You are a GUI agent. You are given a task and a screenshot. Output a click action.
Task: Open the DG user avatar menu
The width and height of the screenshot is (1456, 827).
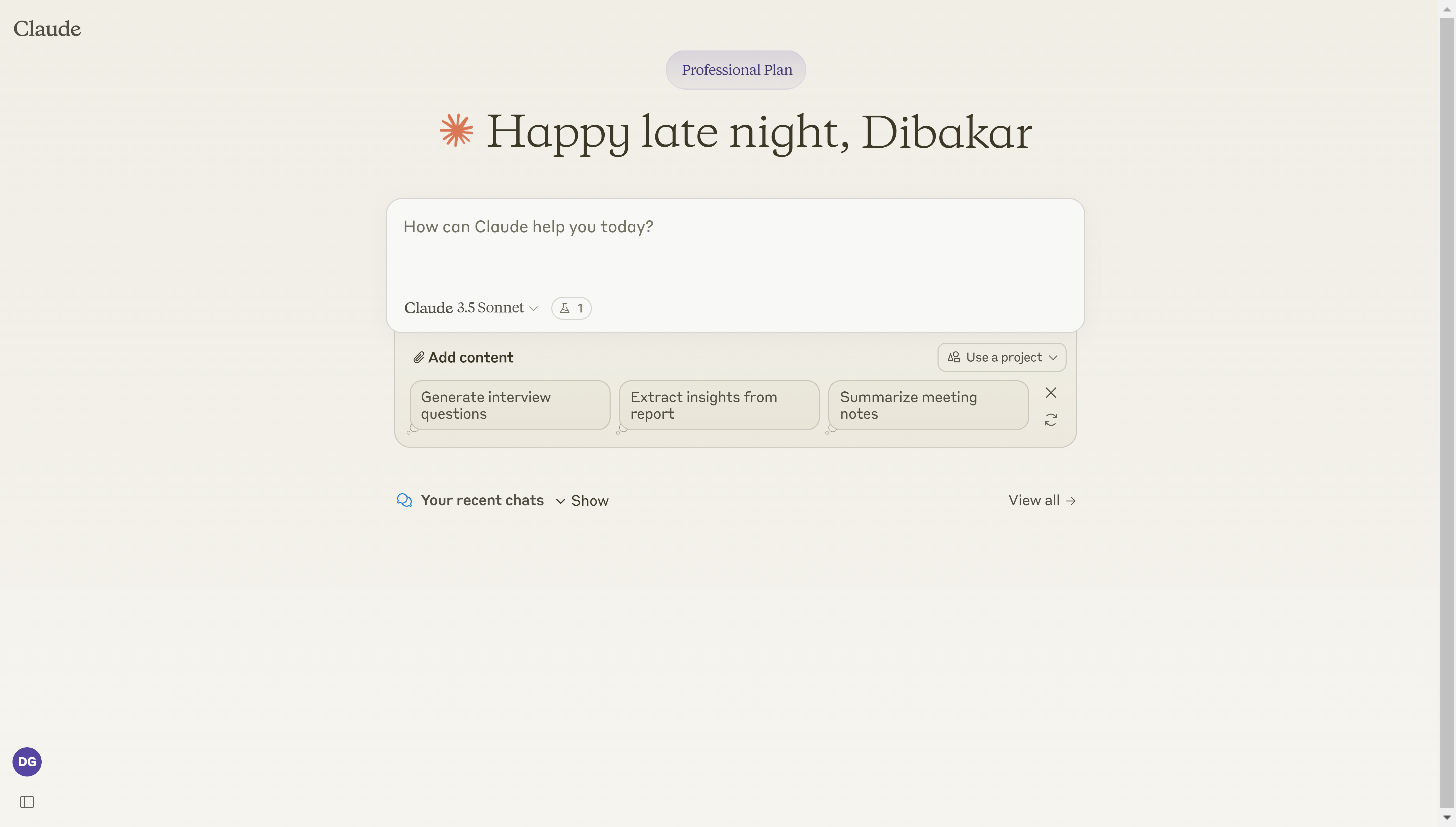27,762
